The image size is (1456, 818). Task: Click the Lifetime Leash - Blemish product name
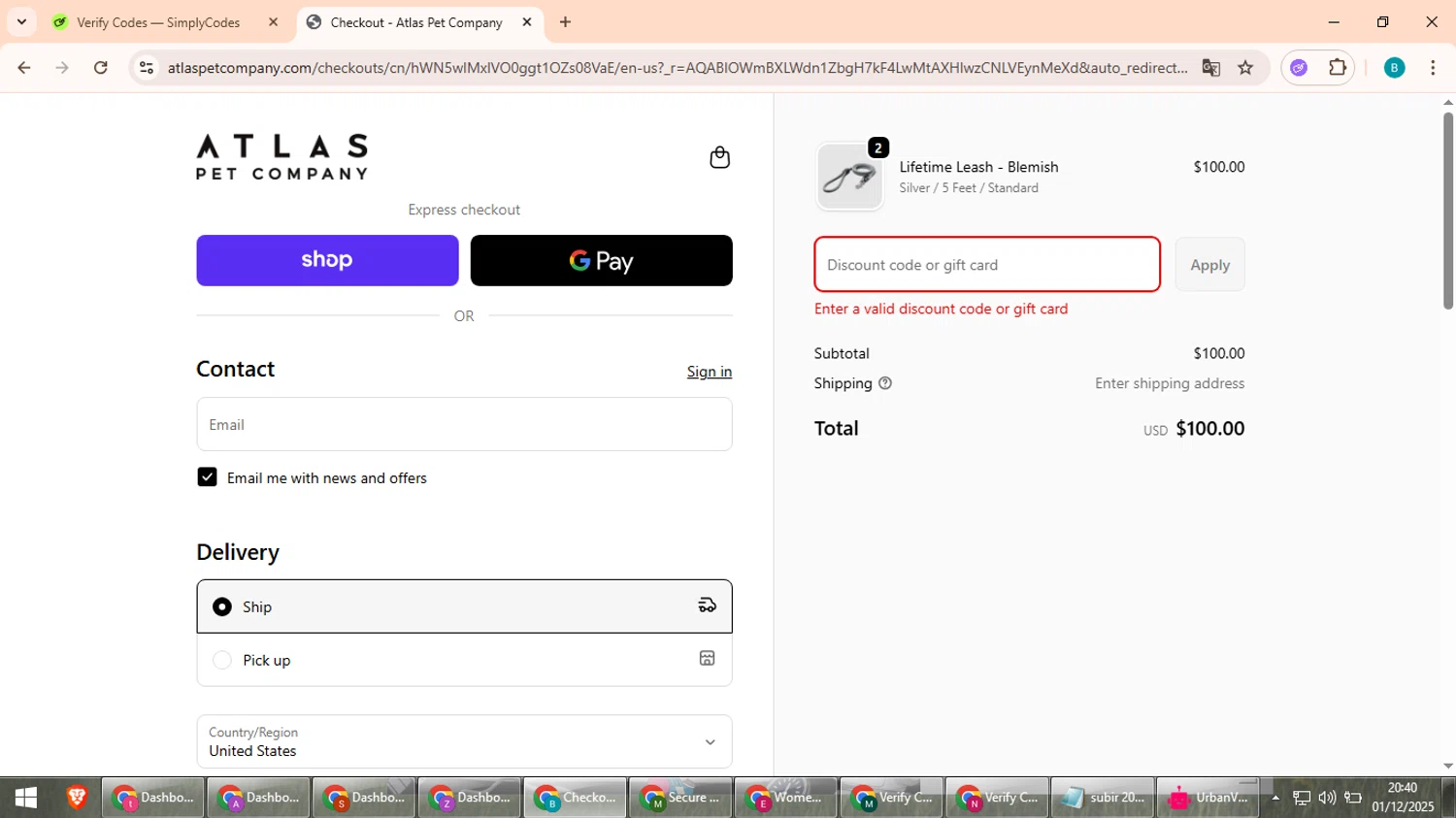coord(978,167)
